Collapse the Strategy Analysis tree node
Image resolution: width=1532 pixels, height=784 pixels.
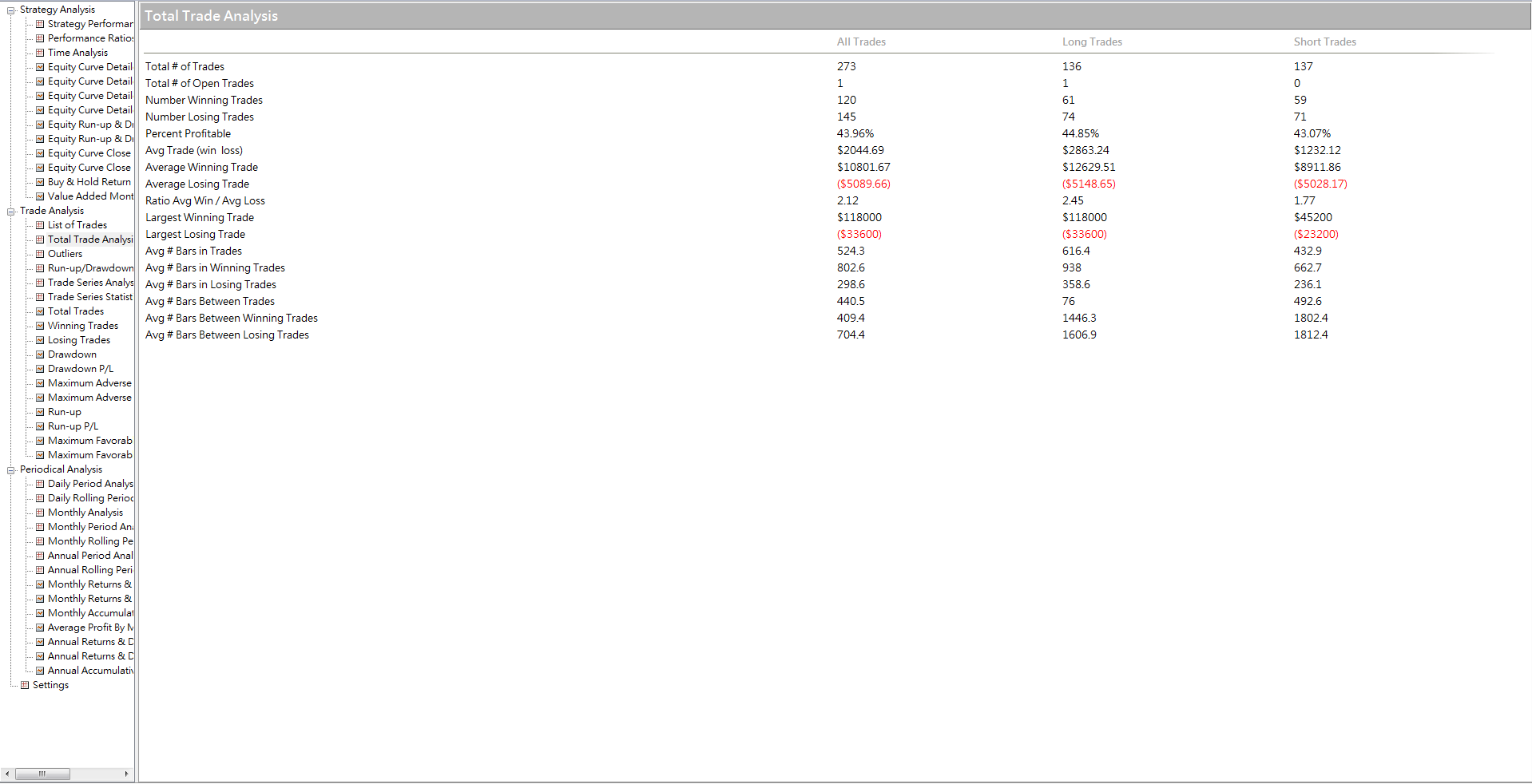pyautogui.click(x=11, y=10)
